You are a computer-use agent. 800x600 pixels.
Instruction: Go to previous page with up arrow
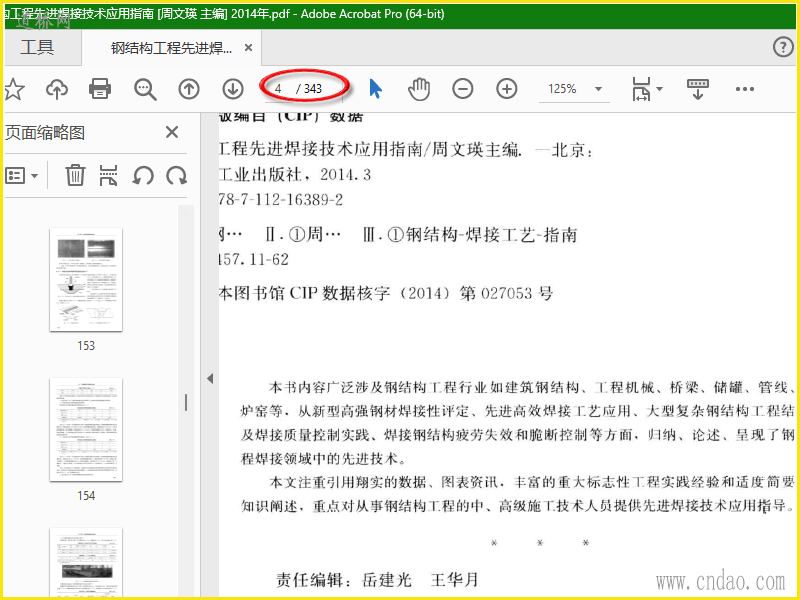(x=189, y=89)
